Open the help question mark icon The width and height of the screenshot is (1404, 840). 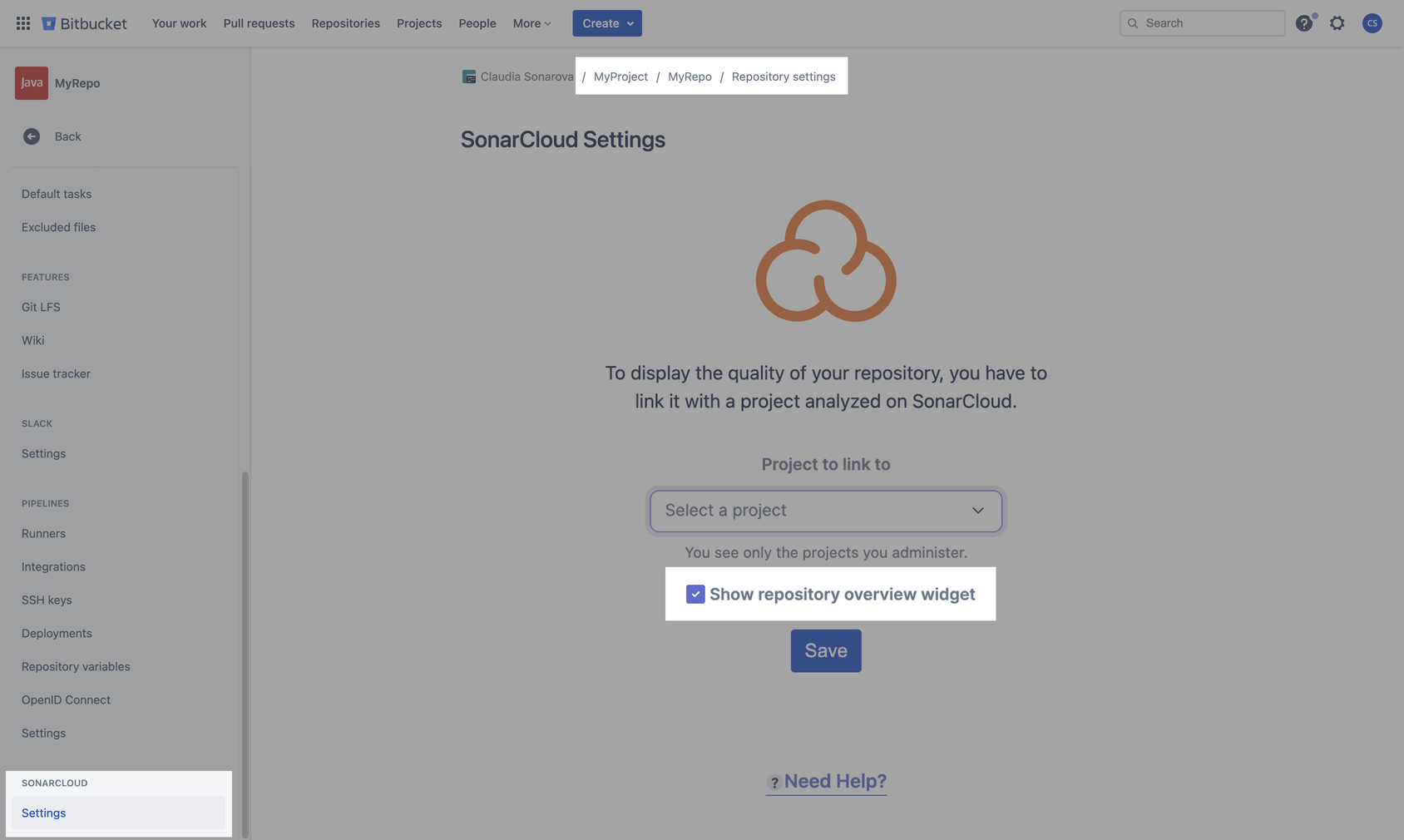pos(1303,23)
